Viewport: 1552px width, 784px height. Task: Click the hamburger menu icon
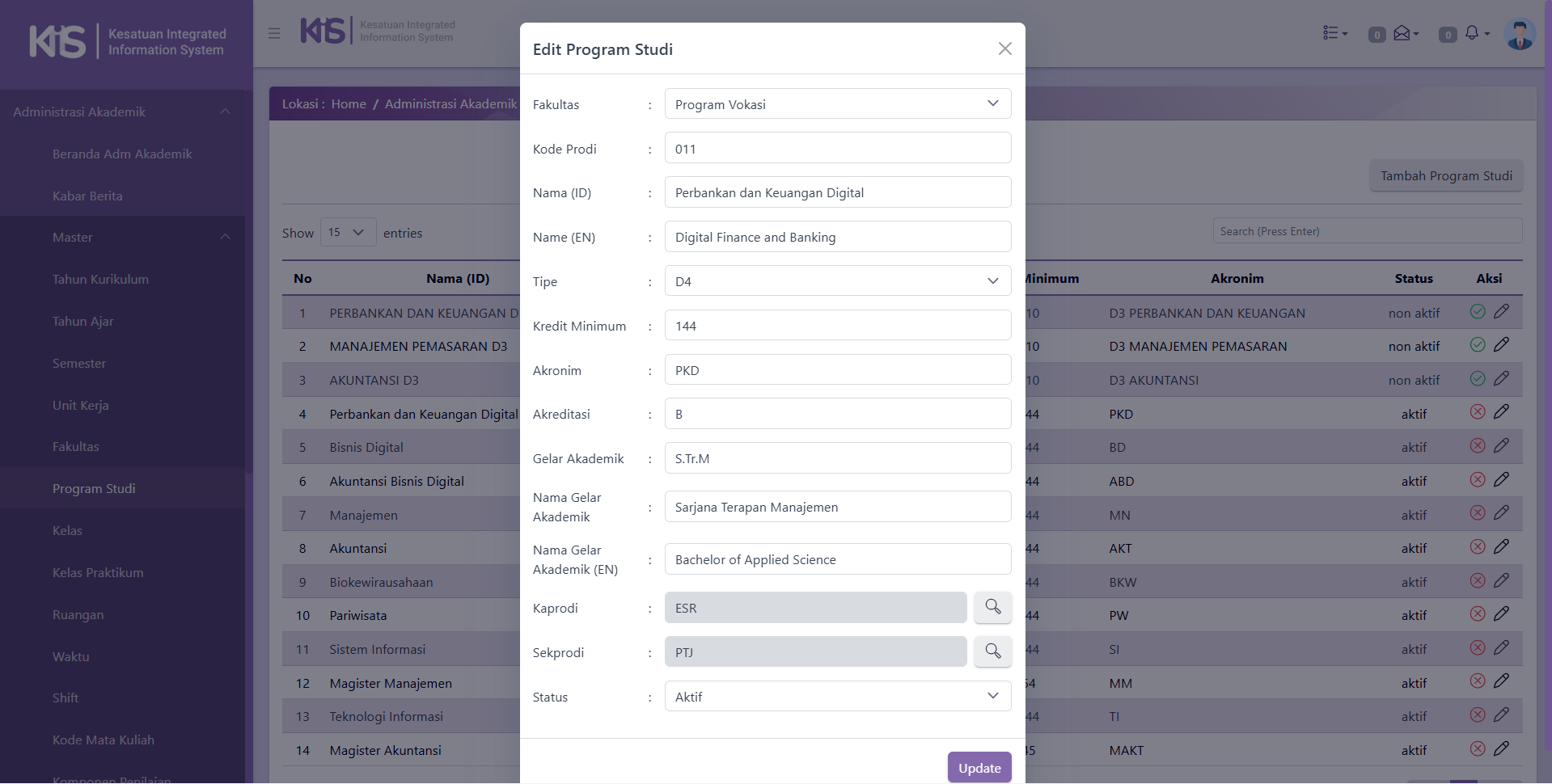coord(274,33)
